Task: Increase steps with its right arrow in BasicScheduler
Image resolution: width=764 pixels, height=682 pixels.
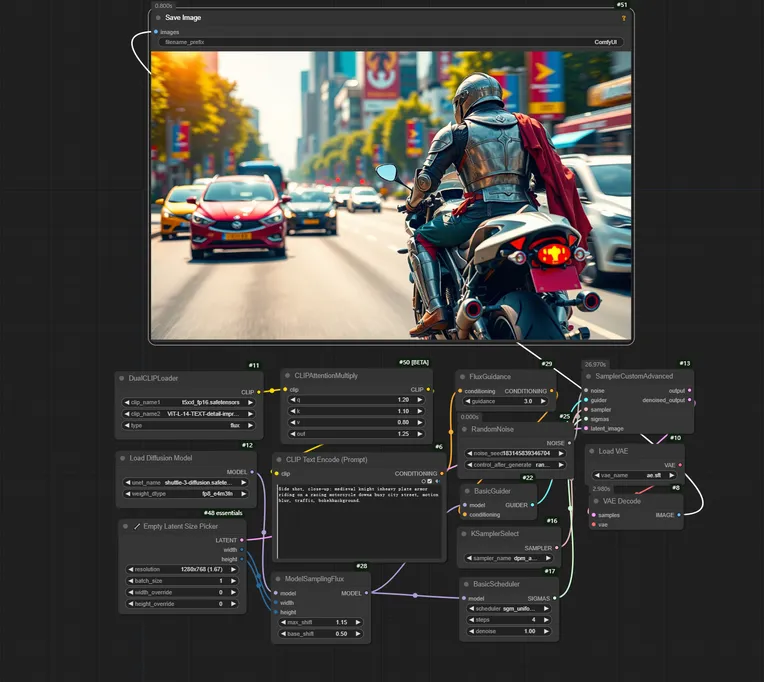Action: (x=546, y=620)
